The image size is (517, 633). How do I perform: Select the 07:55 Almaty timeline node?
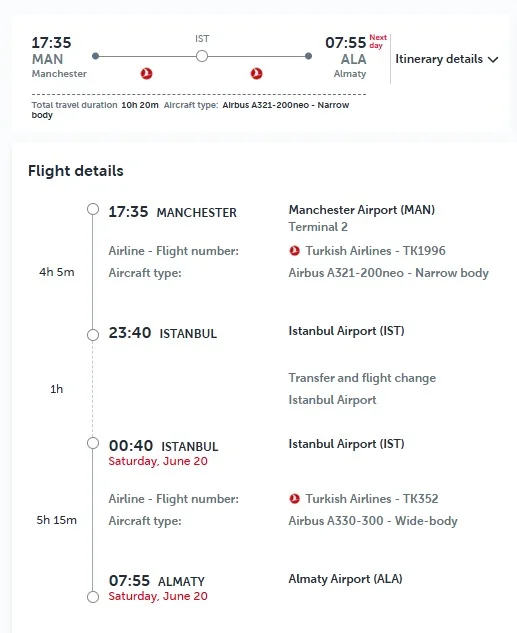click(93, 597)
